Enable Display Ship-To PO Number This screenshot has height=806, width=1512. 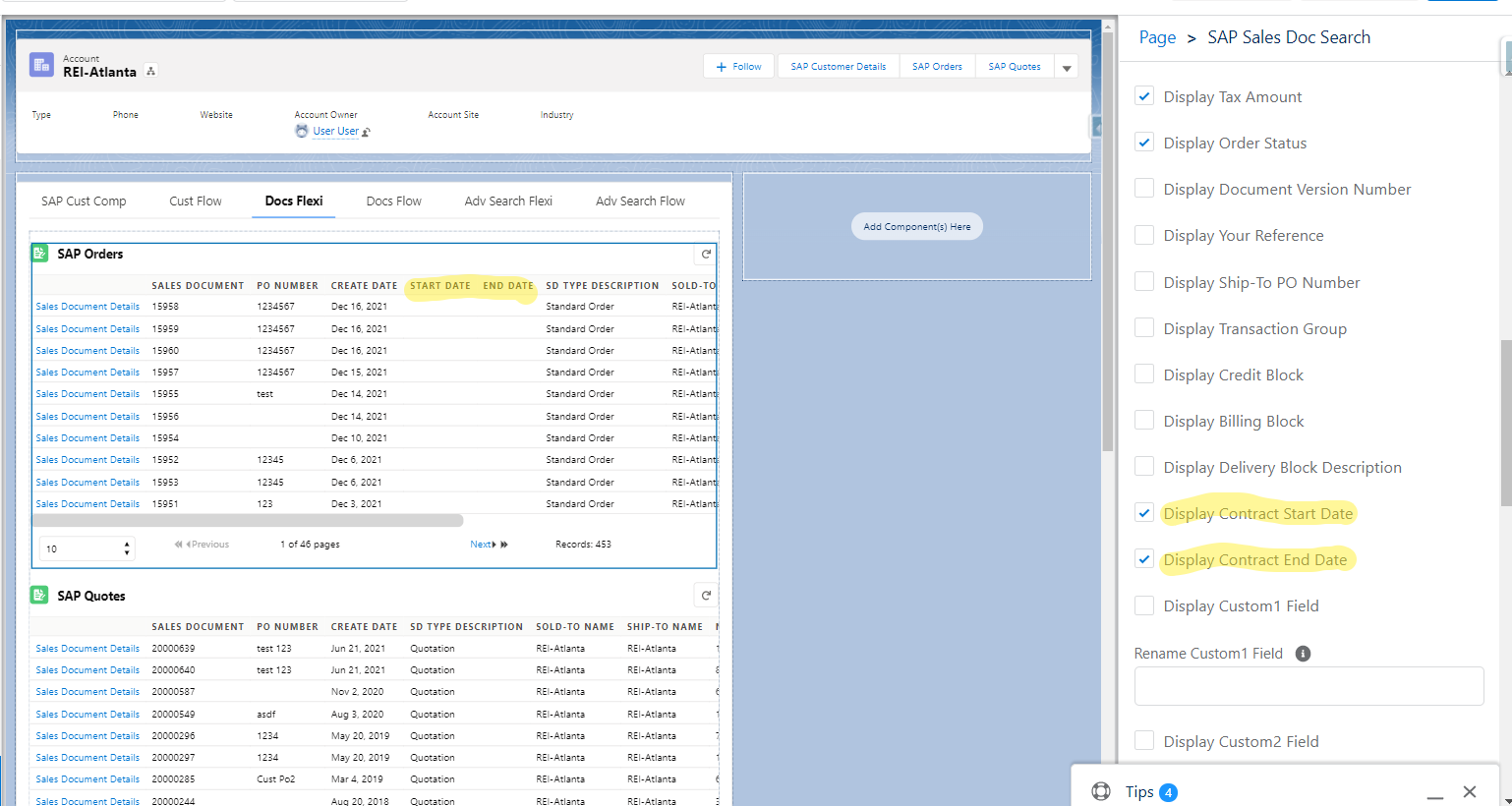(x=1144, y=282)
